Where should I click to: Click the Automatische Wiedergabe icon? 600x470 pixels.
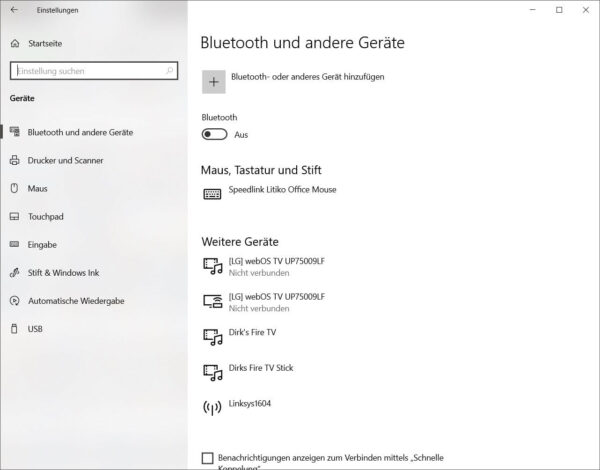[x=15, y=300]
